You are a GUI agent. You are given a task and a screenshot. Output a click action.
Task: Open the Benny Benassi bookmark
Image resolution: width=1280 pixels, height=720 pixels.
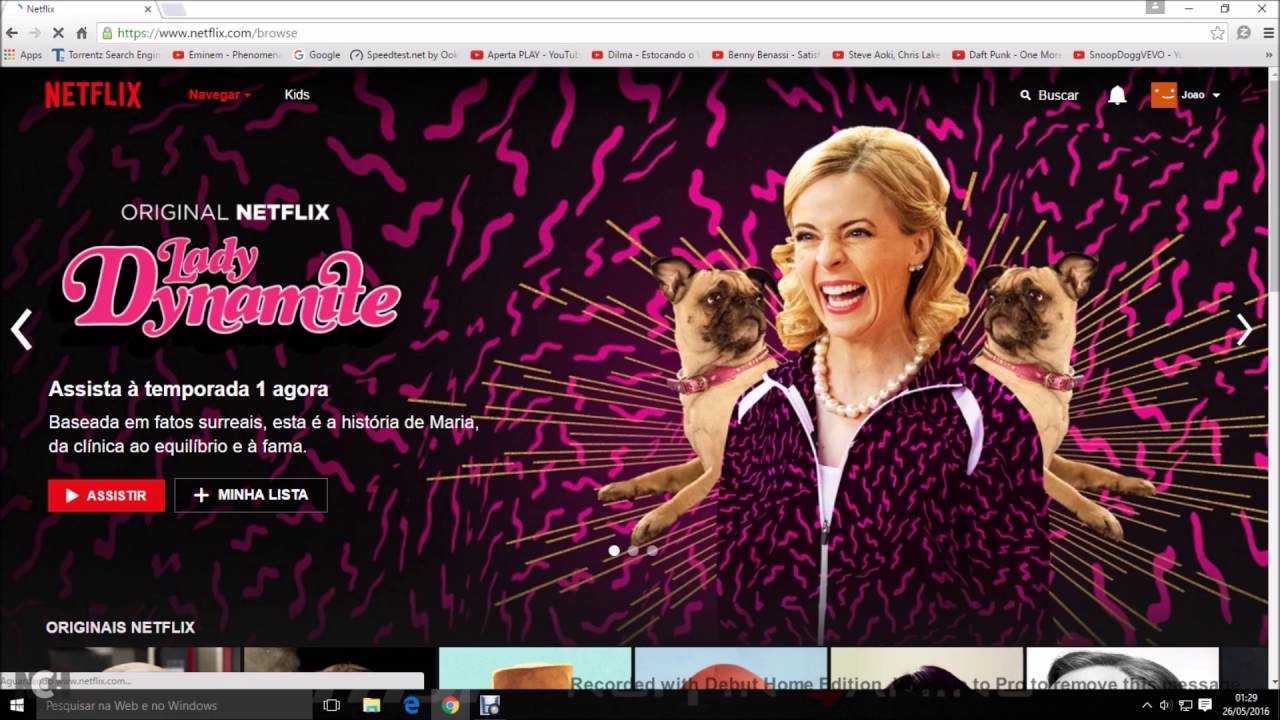pyautogui.click(x=766, y=55)
